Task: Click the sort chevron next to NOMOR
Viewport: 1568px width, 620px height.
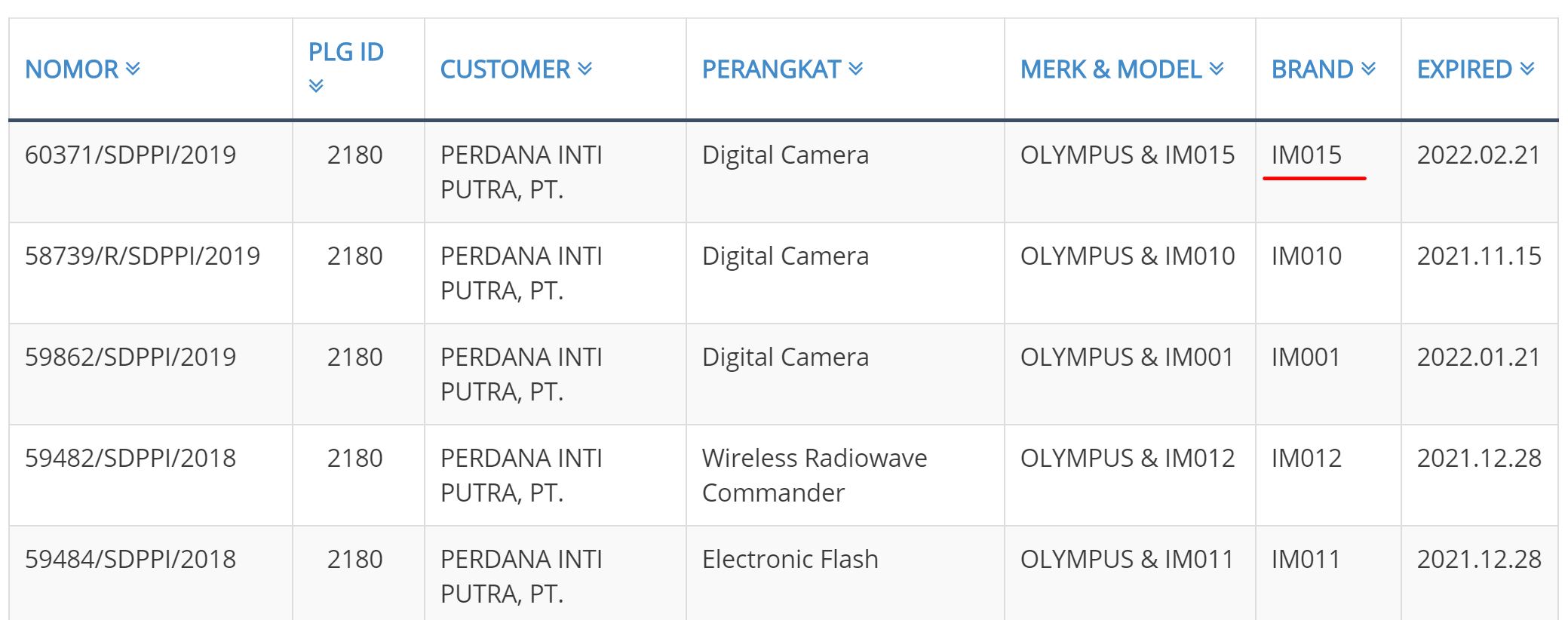Action: 133,69
